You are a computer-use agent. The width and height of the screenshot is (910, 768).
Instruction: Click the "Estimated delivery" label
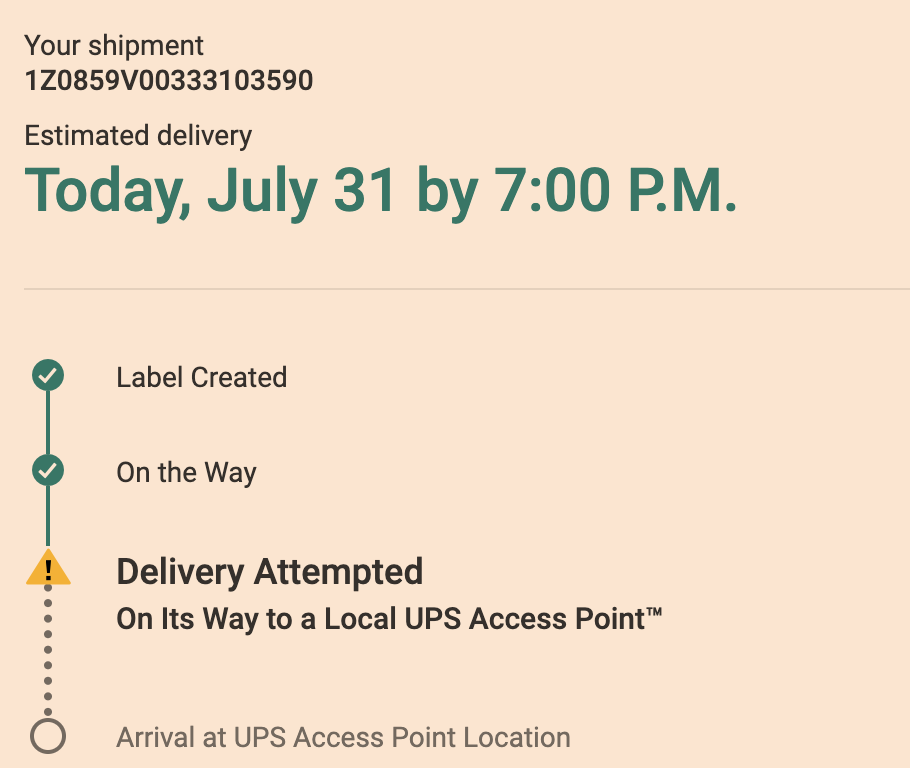coord(138,135)
